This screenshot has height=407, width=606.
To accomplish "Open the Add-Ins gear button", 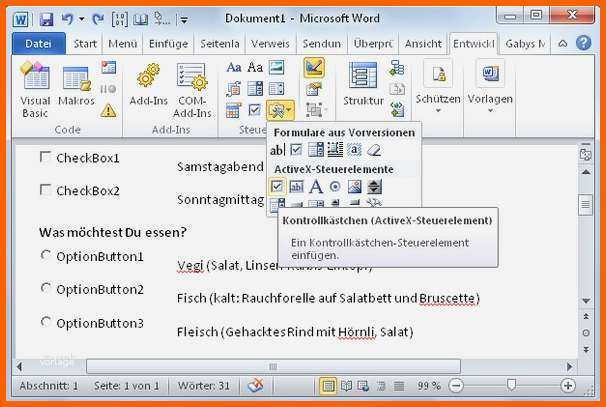I will pyautogui.click(x=148, y=85).
